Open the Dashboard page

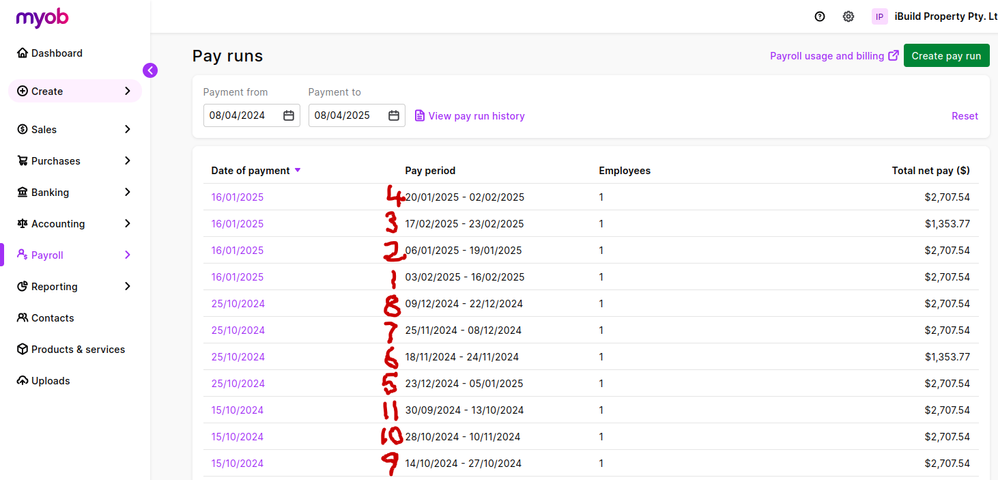pyautogui.click(x=56, y=53)
